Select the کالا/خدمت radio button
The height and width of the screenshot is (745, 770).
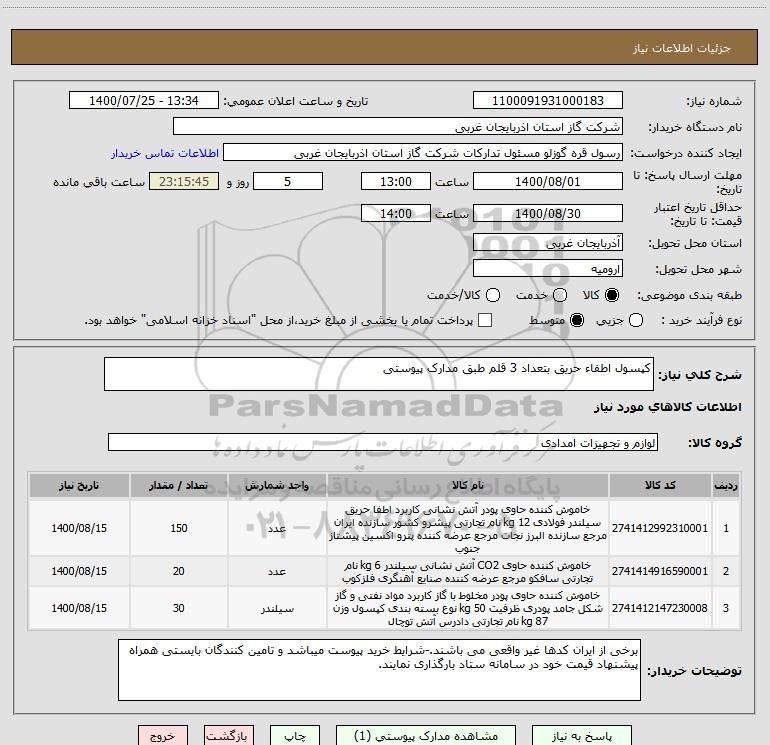pyautogui.click(x=493, y=295)
